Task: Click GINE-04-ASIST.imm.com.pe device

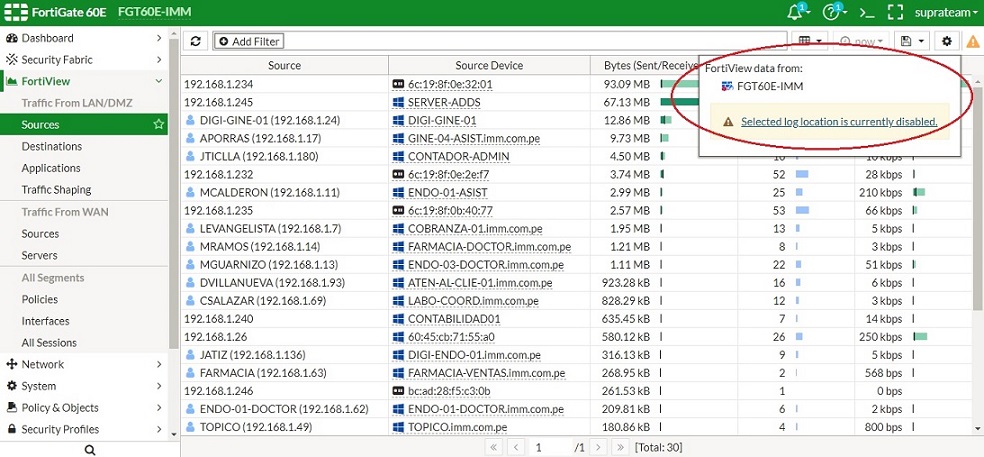Action: tap(474, 138)
